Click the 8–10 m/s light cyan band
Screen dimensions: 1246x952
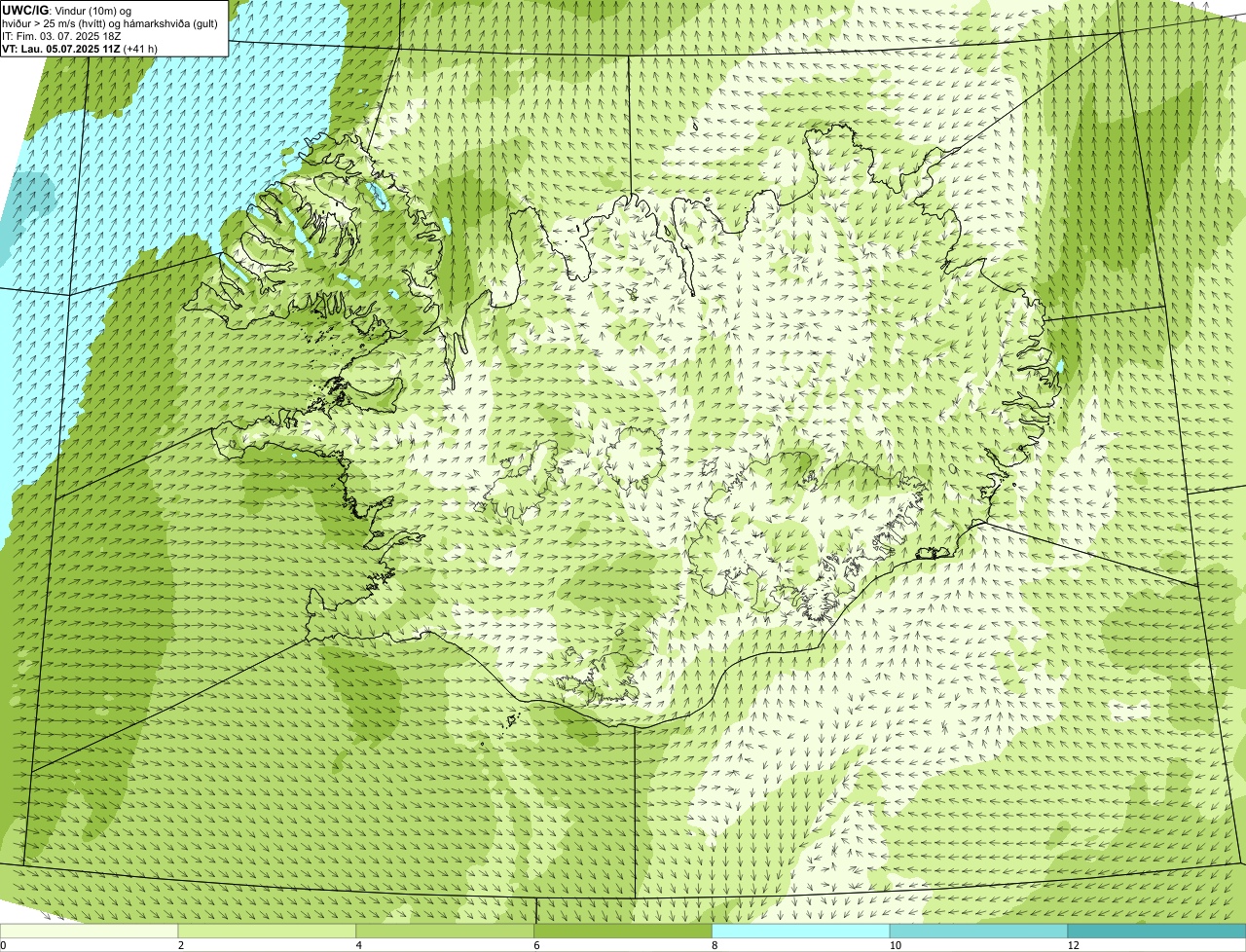click(801, 931)
